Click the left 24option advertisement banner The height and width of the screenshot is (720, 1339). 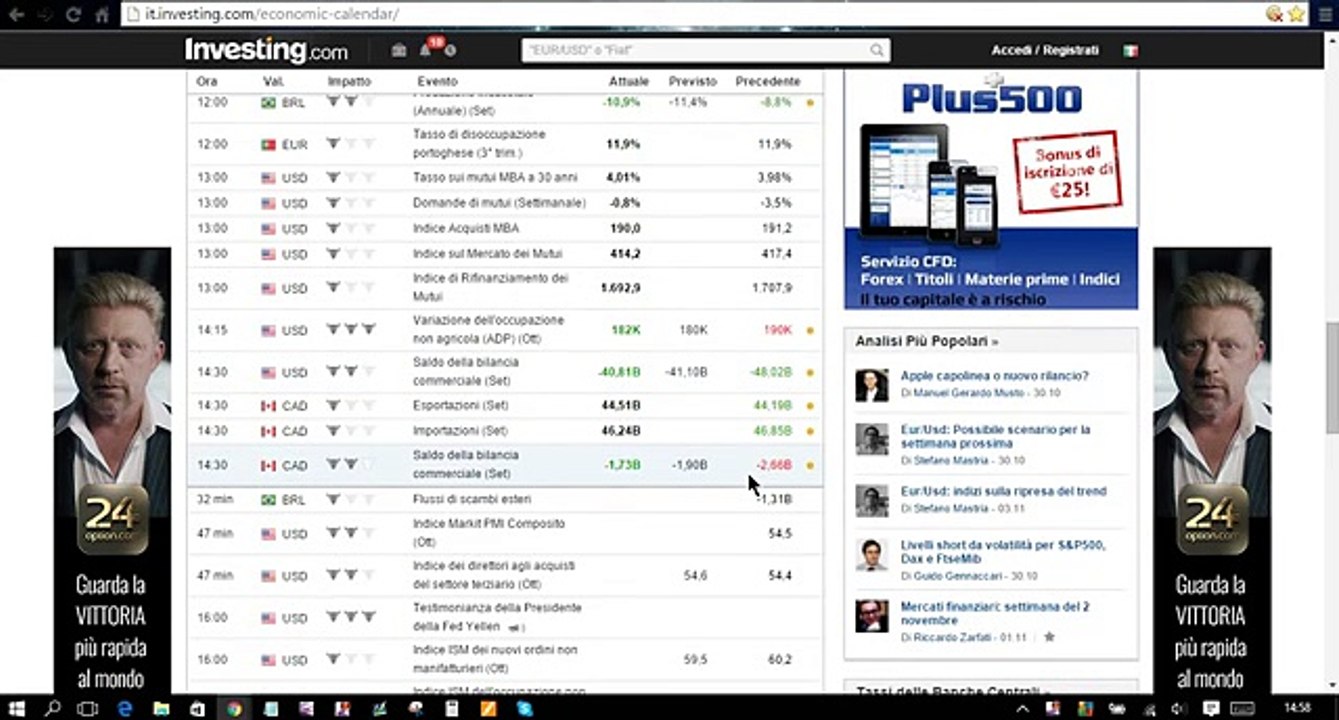tap(112, 470)
